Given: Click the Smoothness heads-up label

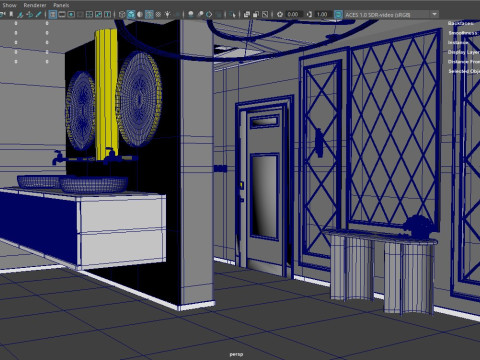Looking at the screenshot, I should click(463, 33).
